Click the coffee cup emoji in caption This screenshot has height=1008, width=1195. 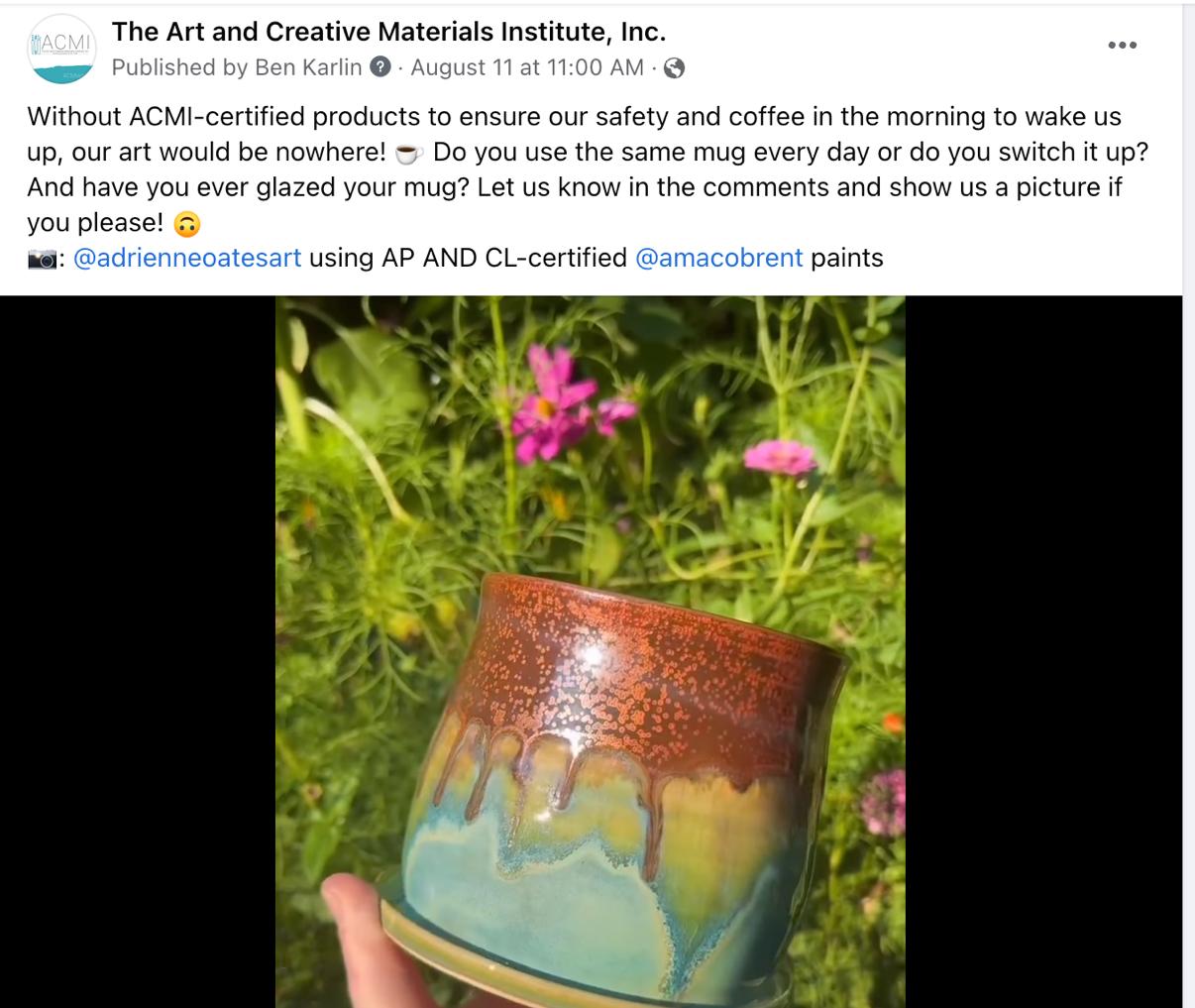click(x=409, y=153)
